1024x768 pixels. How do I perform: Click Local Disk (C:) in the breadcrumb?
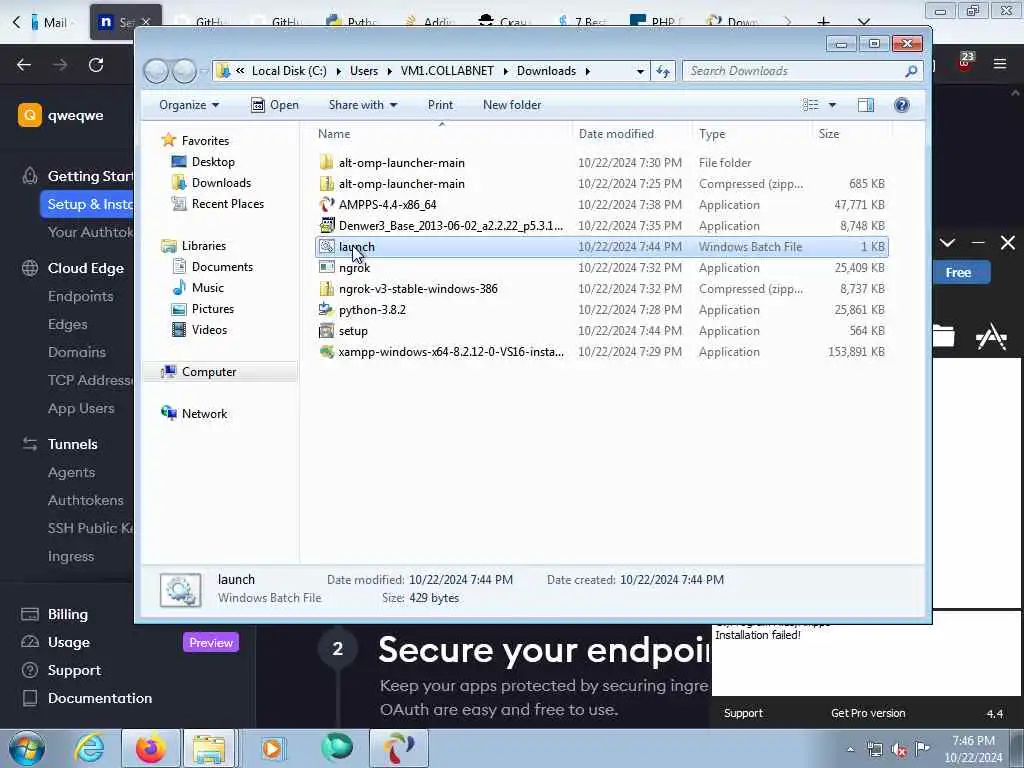[x=289, y=71]
